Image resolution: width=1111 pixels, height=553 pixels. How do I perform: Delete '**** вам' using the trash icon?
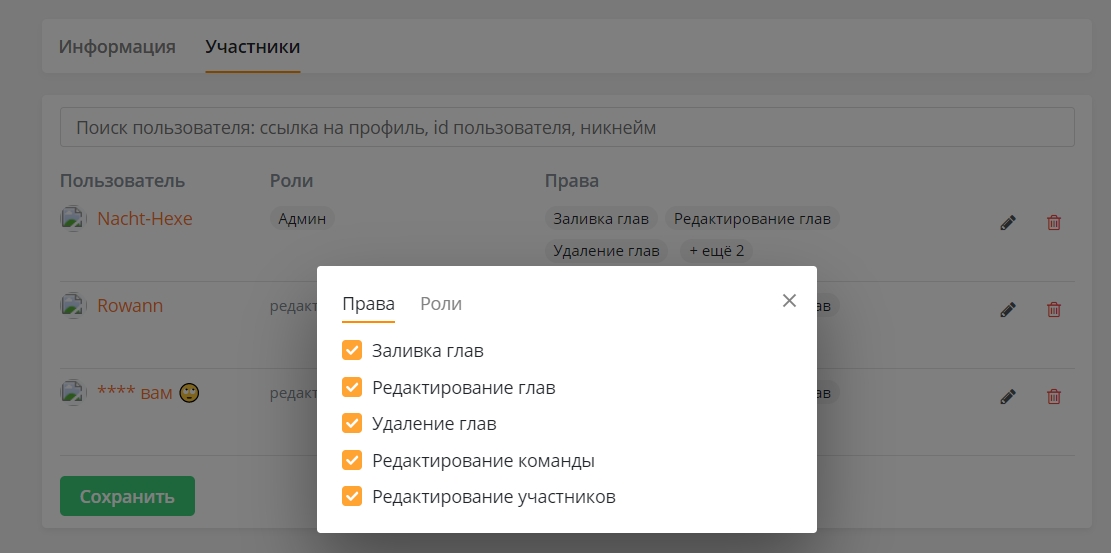[1054, 396]
